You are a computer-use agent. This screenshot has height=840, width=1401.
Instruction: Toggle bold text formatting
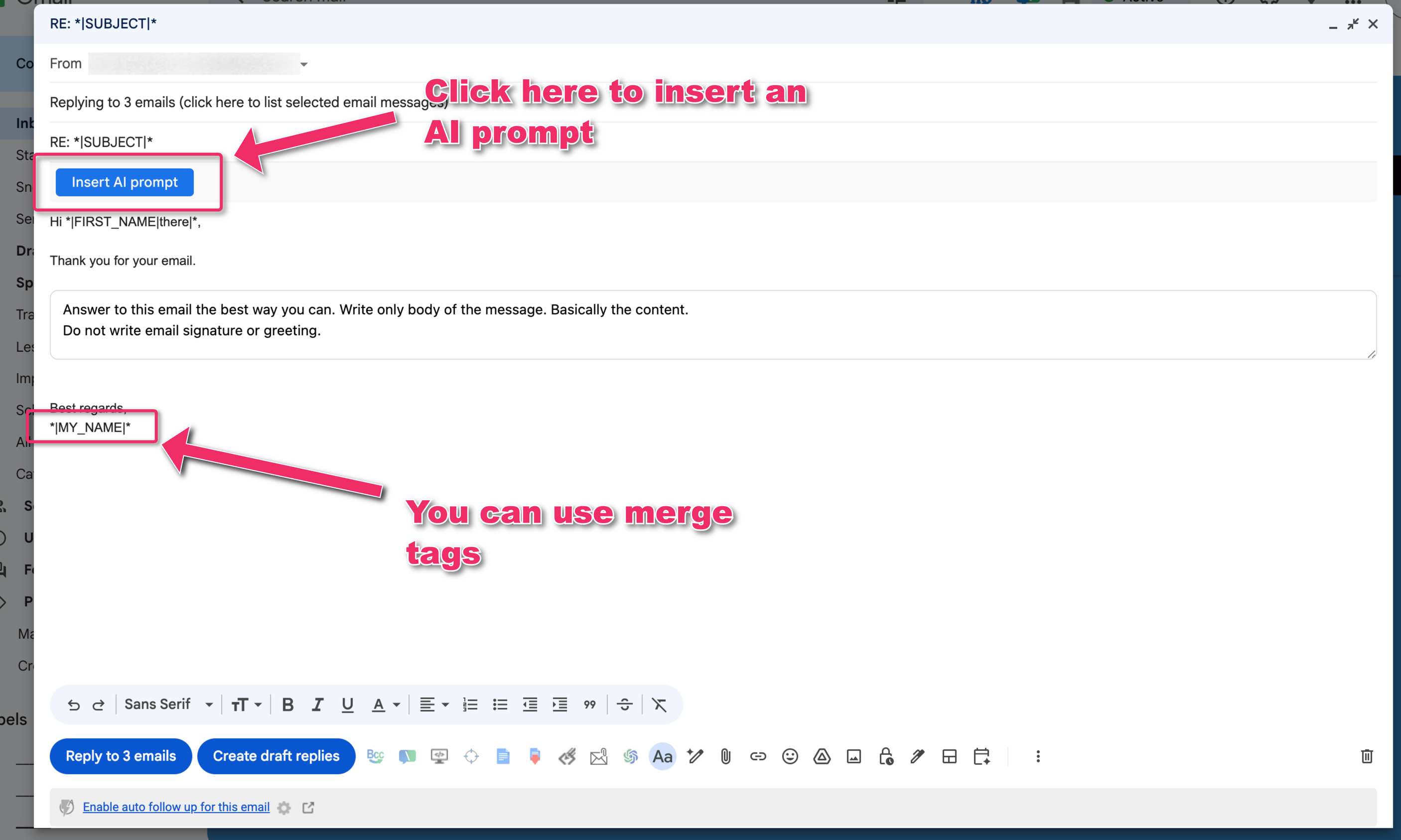point(287,704)
